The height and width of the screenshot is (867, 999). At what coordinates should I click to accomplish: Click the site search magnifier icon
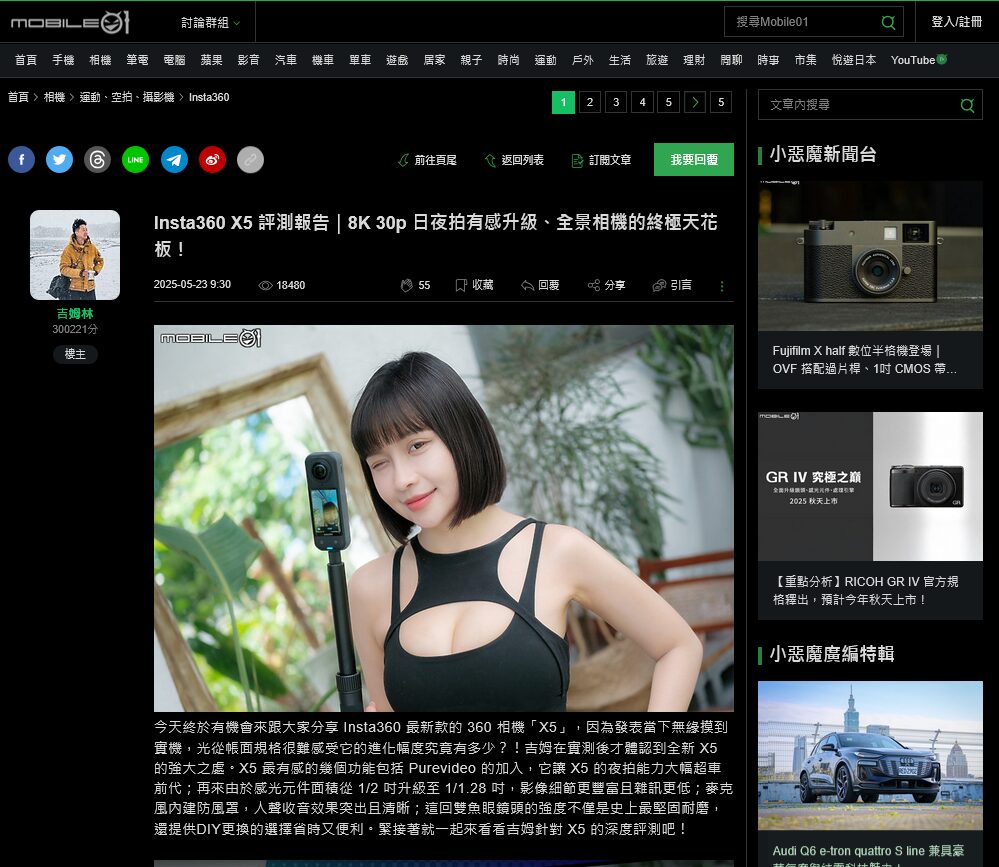[x=888, y=22]
